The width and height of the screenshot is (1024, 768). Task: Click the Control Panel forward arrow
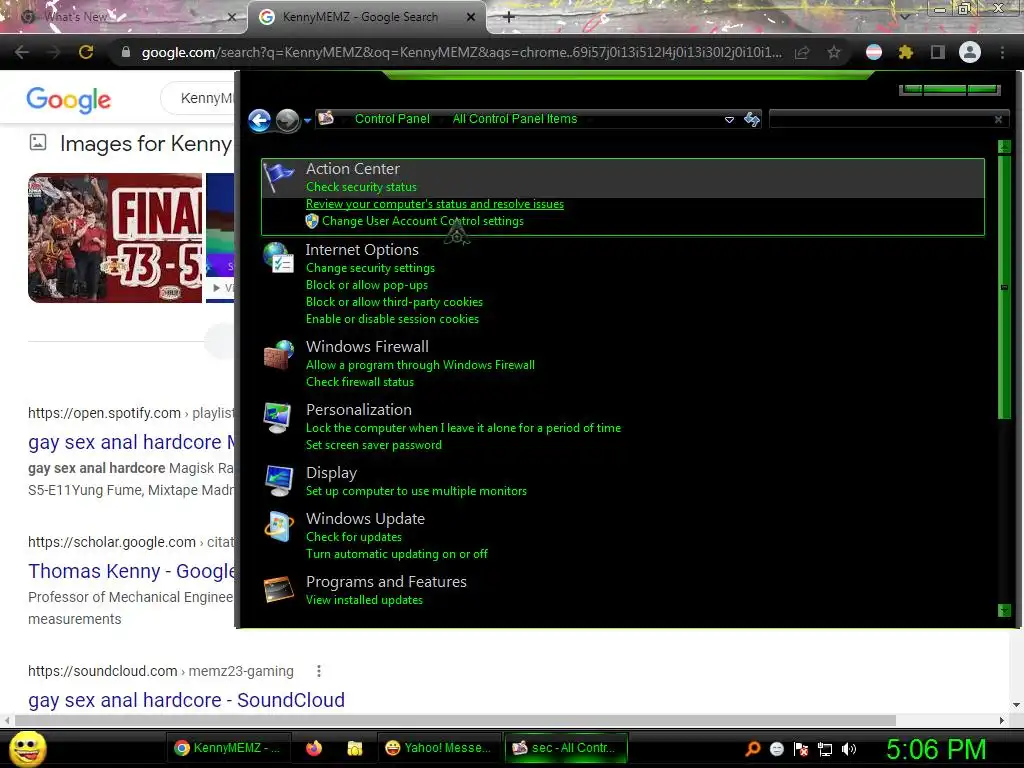click(287, 120)
